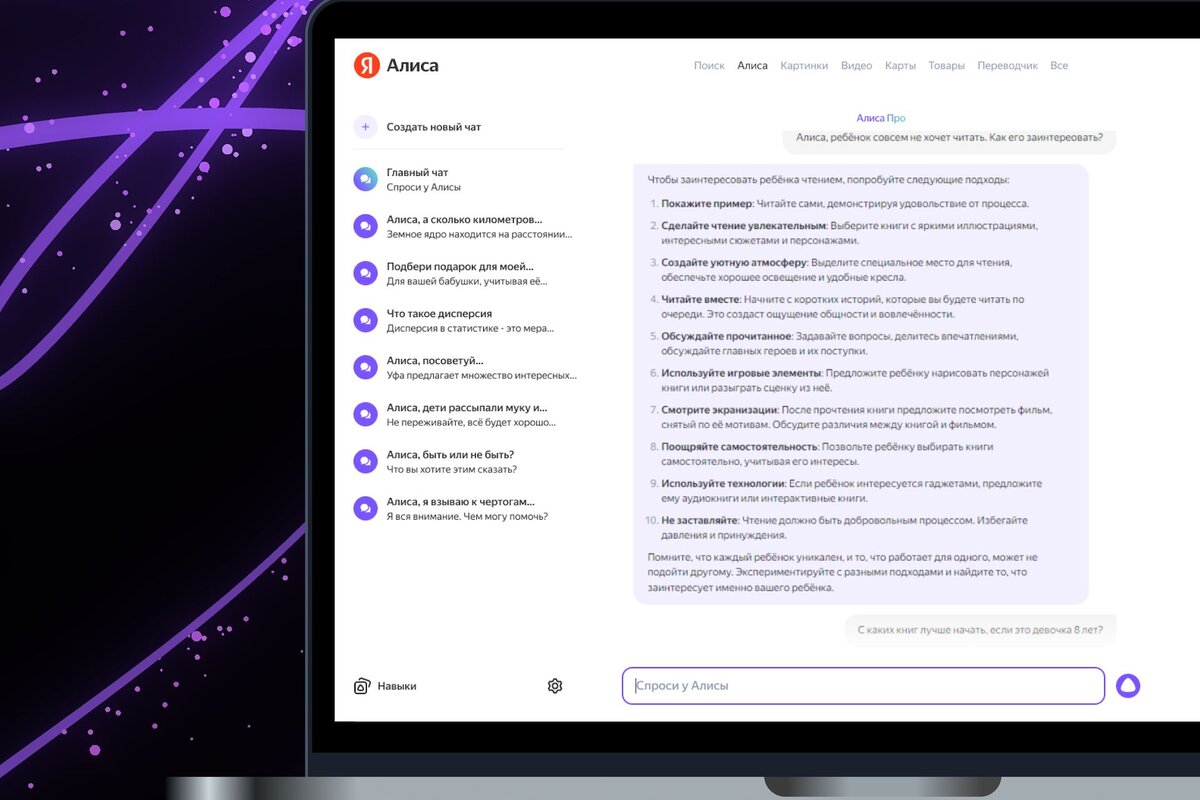Click preview 'Я вся внимание. Чем могу помочь?'
Viewport: 1200px width, 800px height.
point(467,516)
